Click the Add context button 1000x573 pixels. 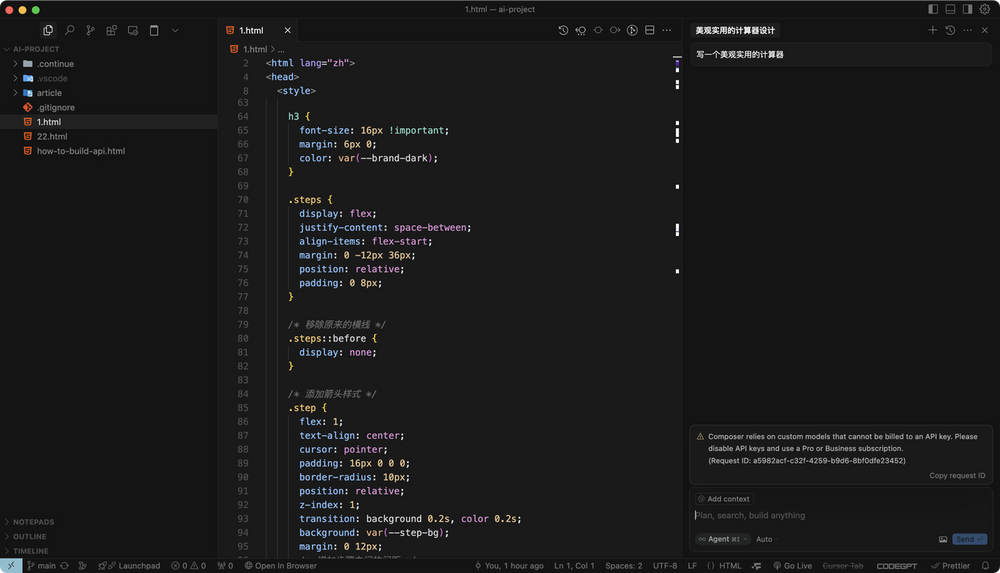724,499
